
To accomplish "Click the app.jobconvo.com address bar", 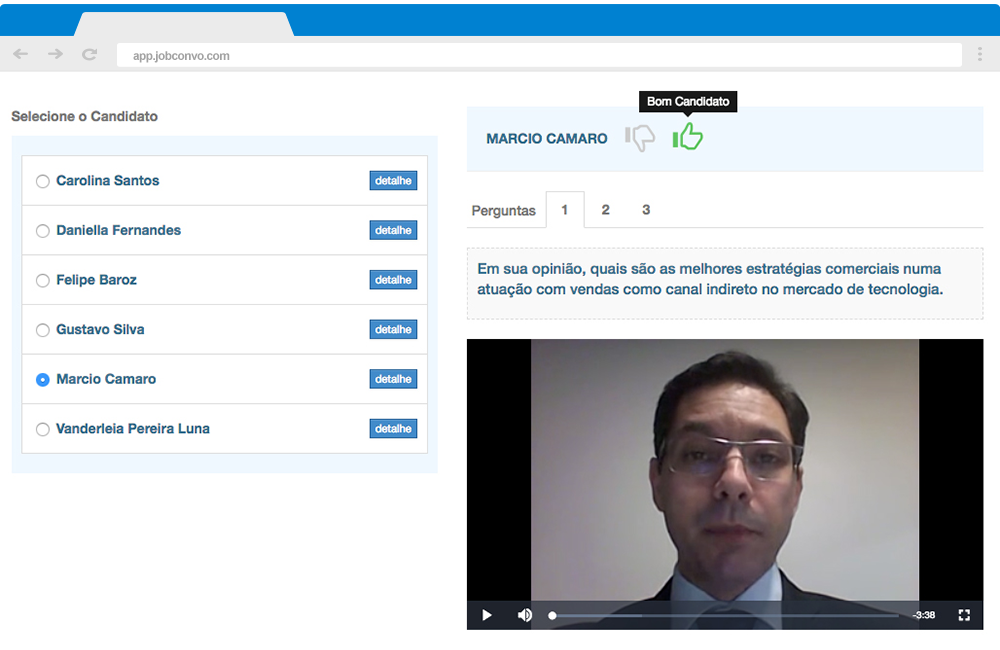I will point(539,55).
